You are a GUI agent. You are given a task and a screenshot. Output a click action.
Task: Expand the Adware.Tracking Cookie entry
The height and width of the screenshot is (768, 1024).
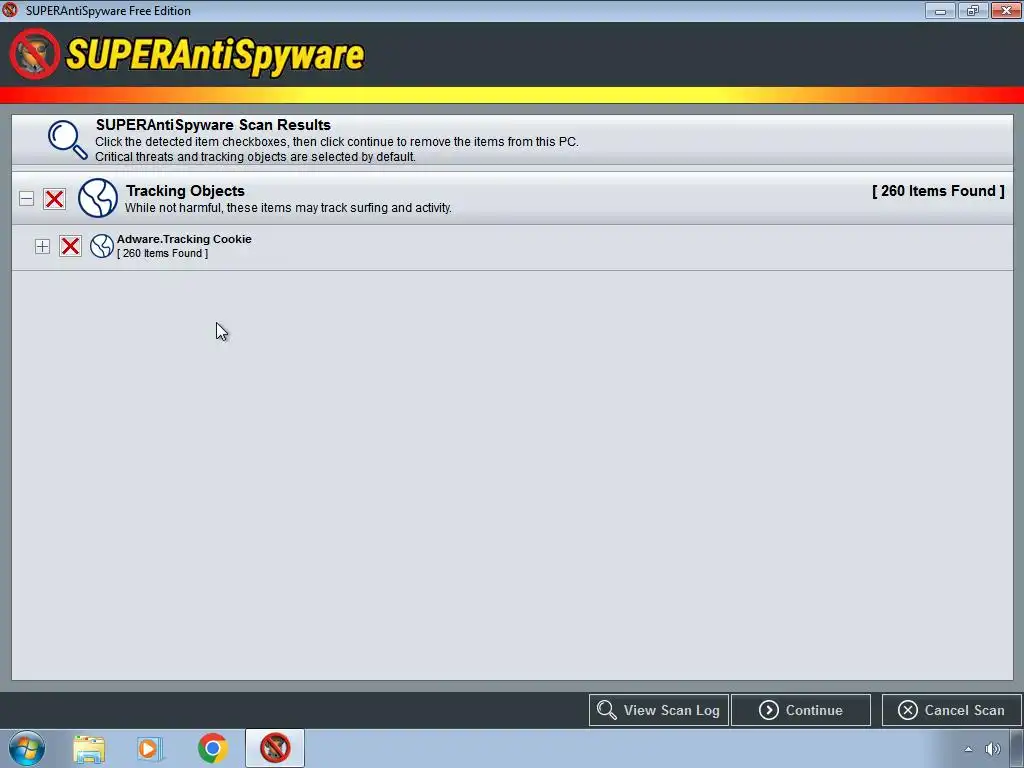click(42, 246)
